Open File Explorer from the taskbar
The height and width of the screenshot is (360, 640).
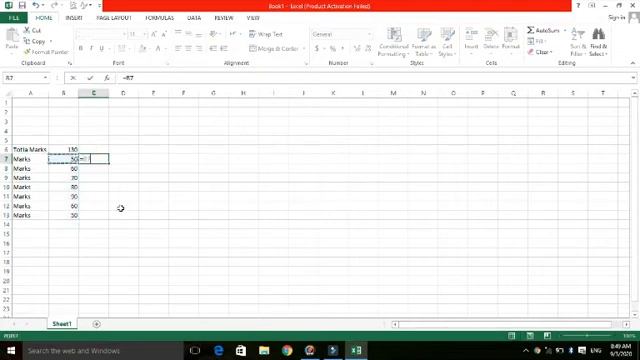pos(264,351)
